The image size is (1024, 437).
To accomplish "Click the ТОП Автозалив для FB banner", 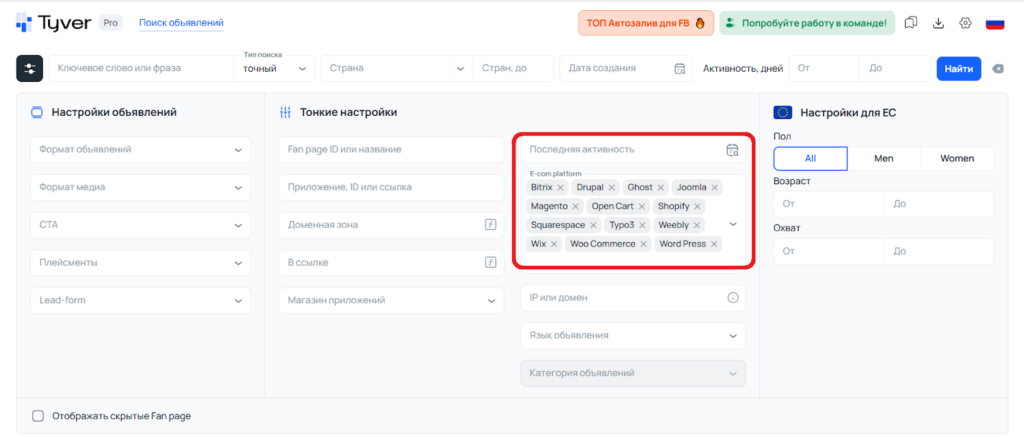I will coord(645,23).
